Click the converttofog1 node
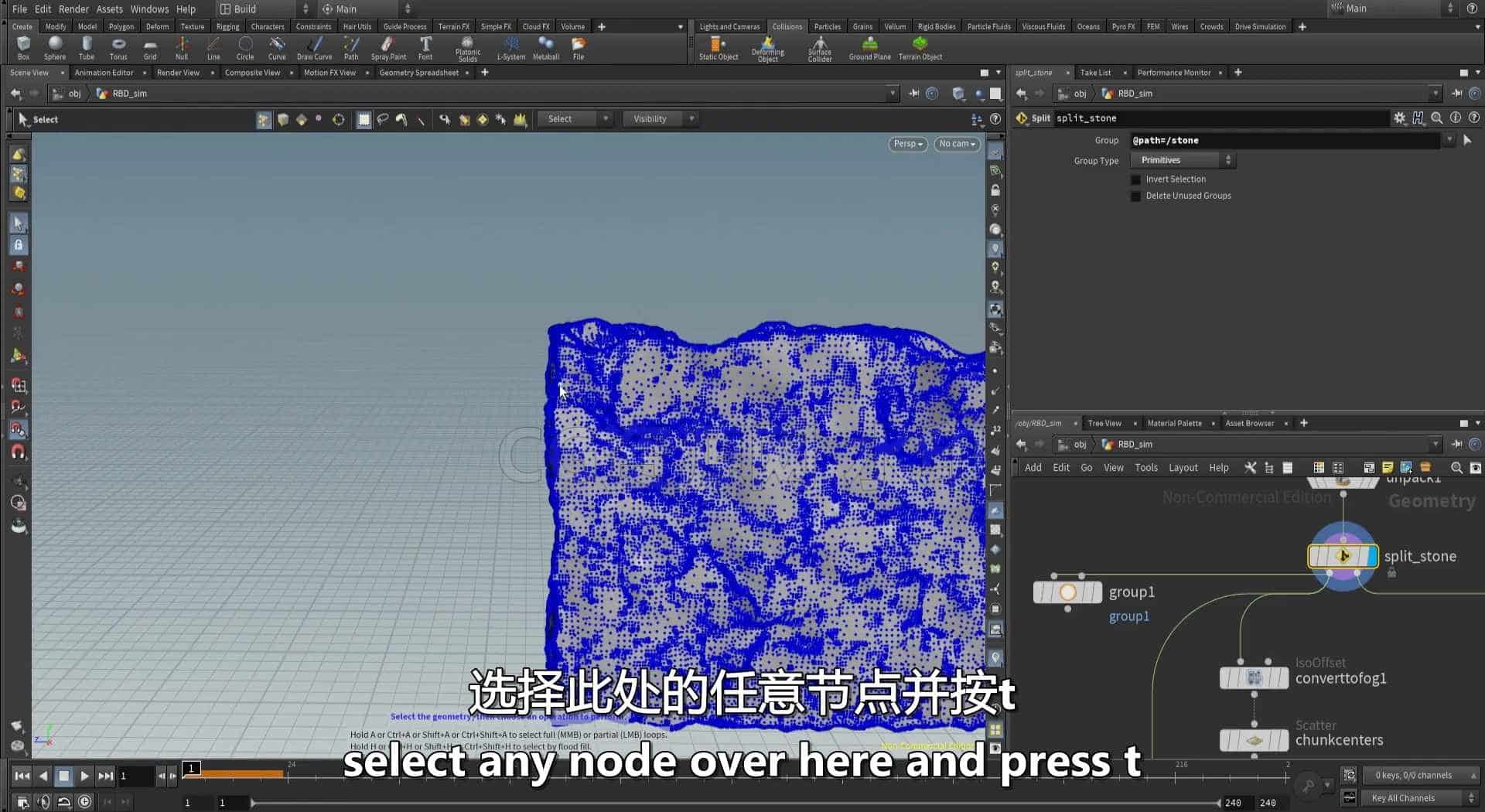 (x=1254, y=678)
